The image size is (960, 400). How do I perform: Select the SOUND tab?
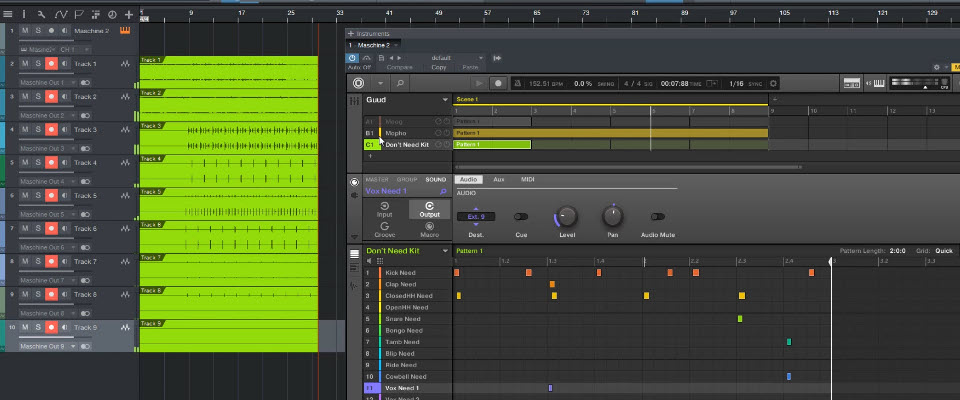[436, 179]
